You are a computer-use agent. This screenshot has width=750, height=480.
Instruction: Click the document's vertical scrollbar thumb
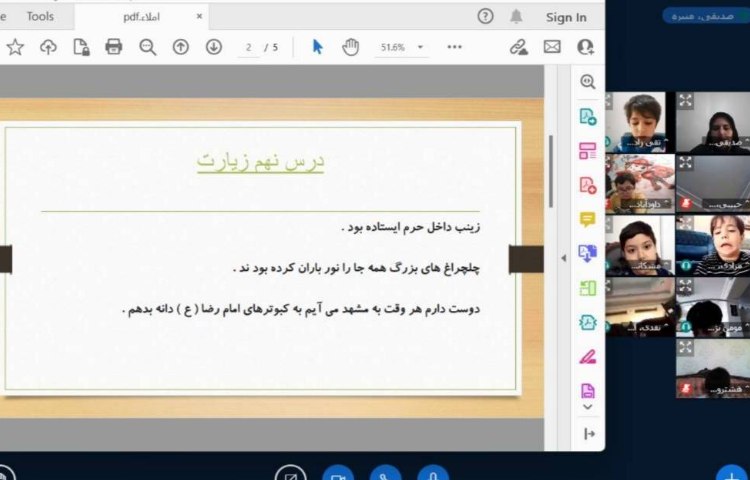[x=551, y=171]
